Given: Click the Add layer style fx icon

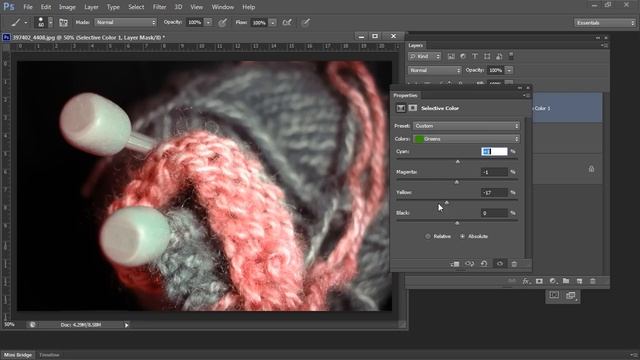Looking at the screenshot, I should click(526, 281).
